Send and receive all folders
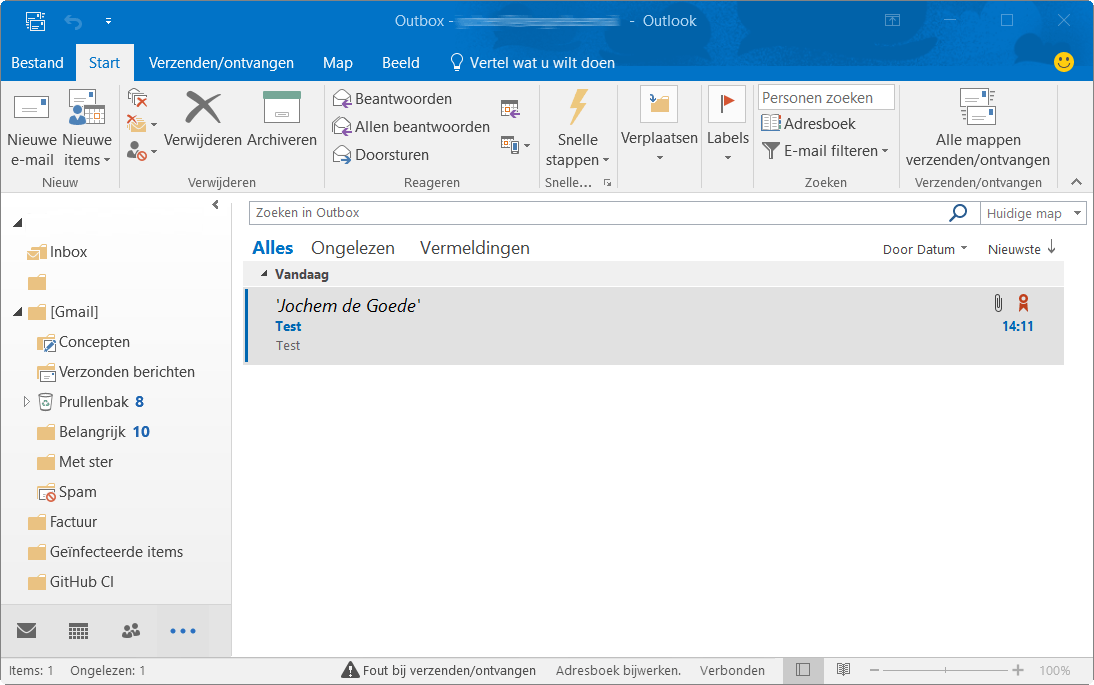 point(977,128)
